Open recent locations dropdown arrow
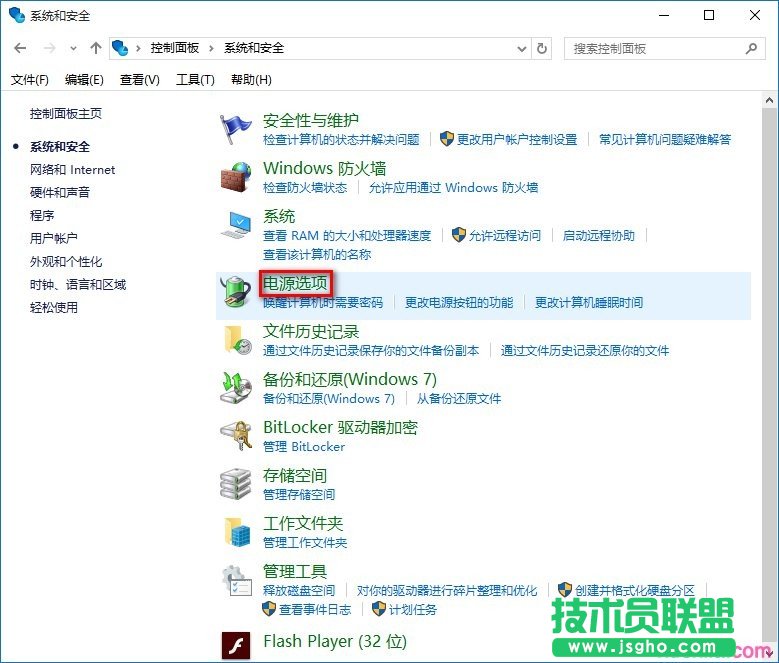This screenshot has width=779, height=663. click(x=74, y=48)
